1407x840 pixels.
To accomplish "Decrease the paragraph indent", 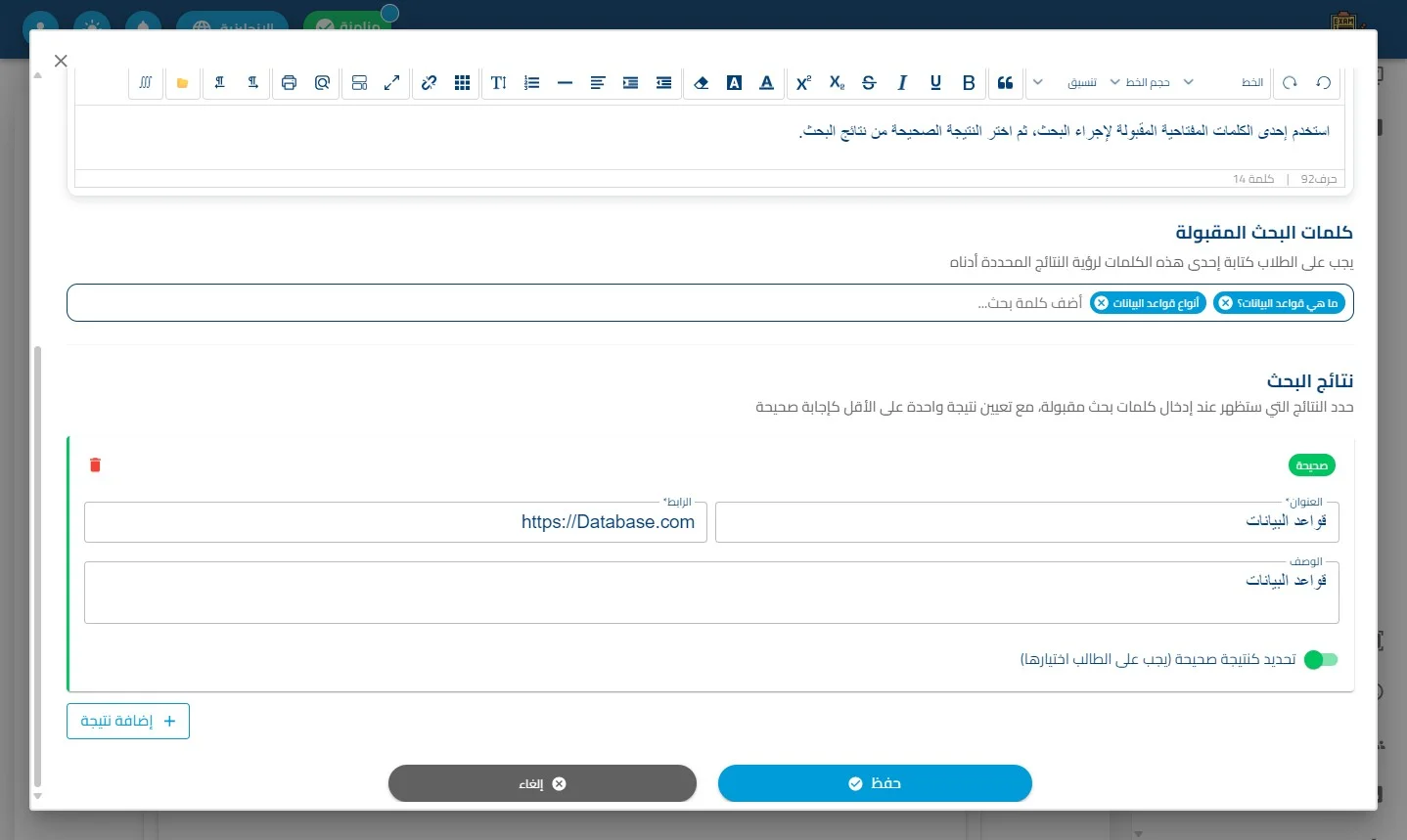I will [664, 83].
